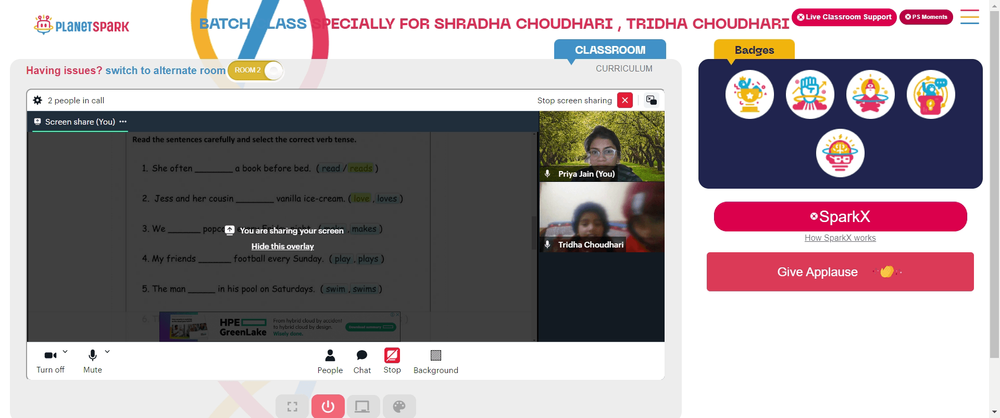
Task: Select Priya Jain video thumbnail
Action: coord(601,147)
